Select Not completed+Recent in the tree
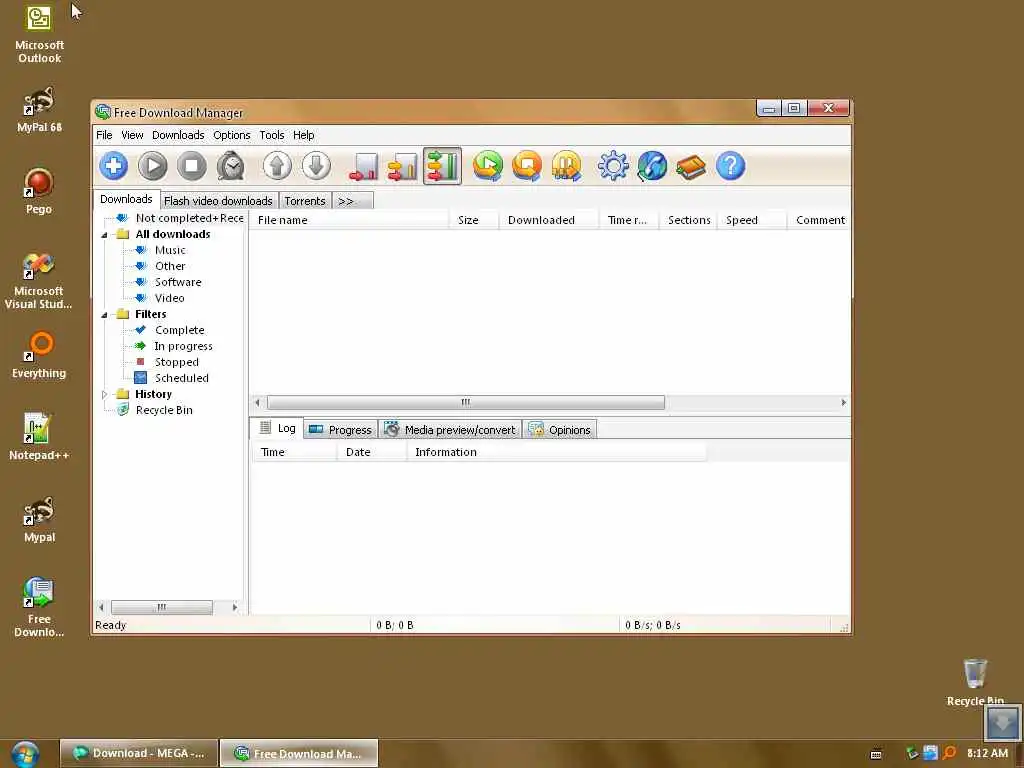This screenshot has width=1024, height=768. (x=189, y=218)
